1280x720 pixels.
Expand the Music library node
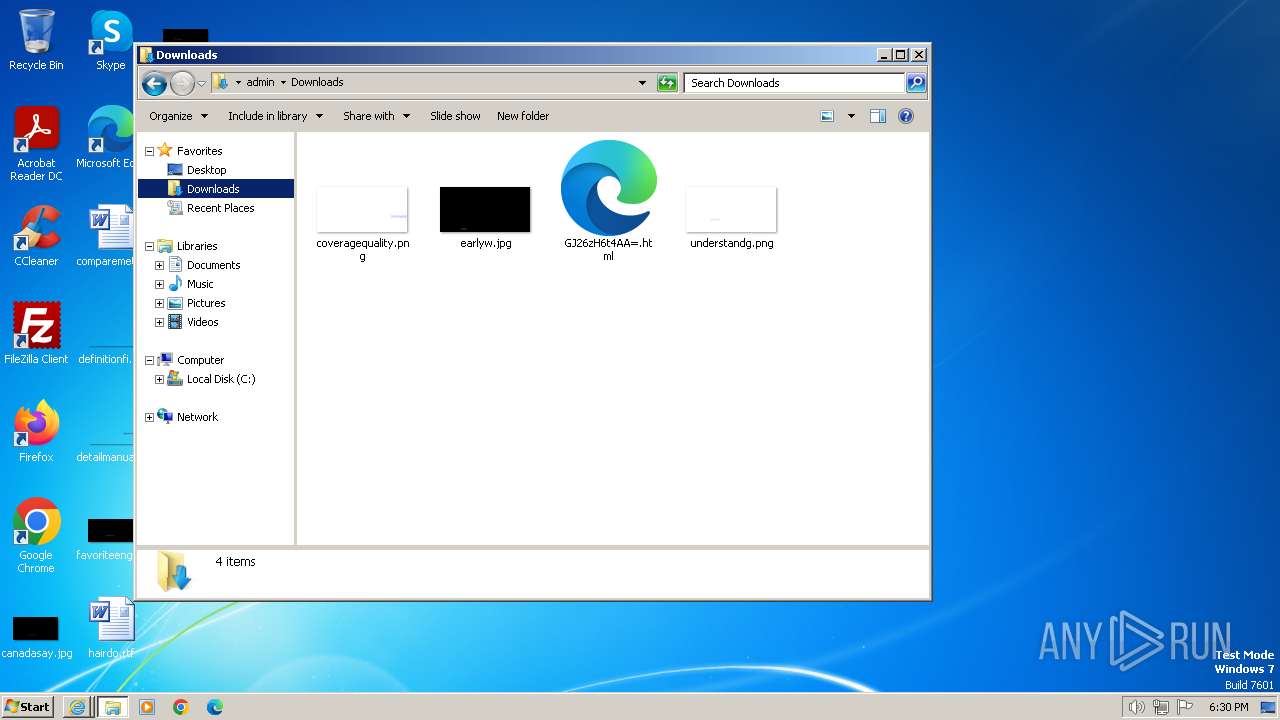click(x=159, y=284)
